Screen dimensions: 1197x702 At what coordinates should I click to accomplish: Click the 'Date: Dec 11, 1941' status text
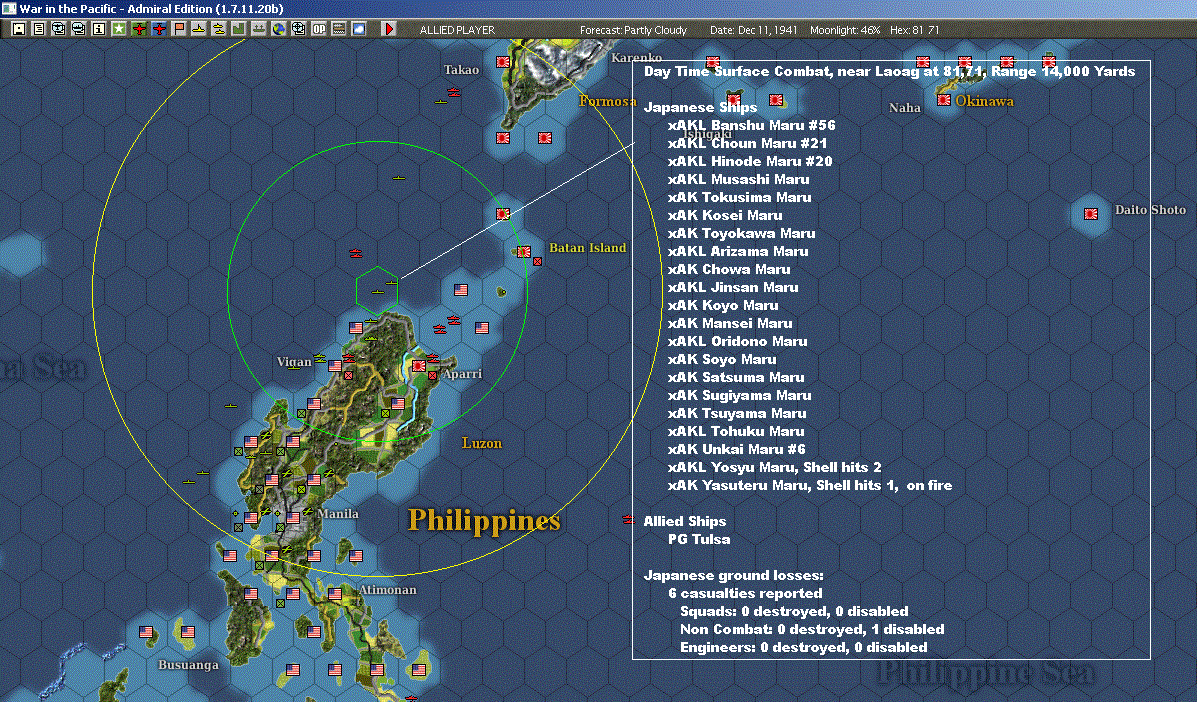click(x=753, y=30)
